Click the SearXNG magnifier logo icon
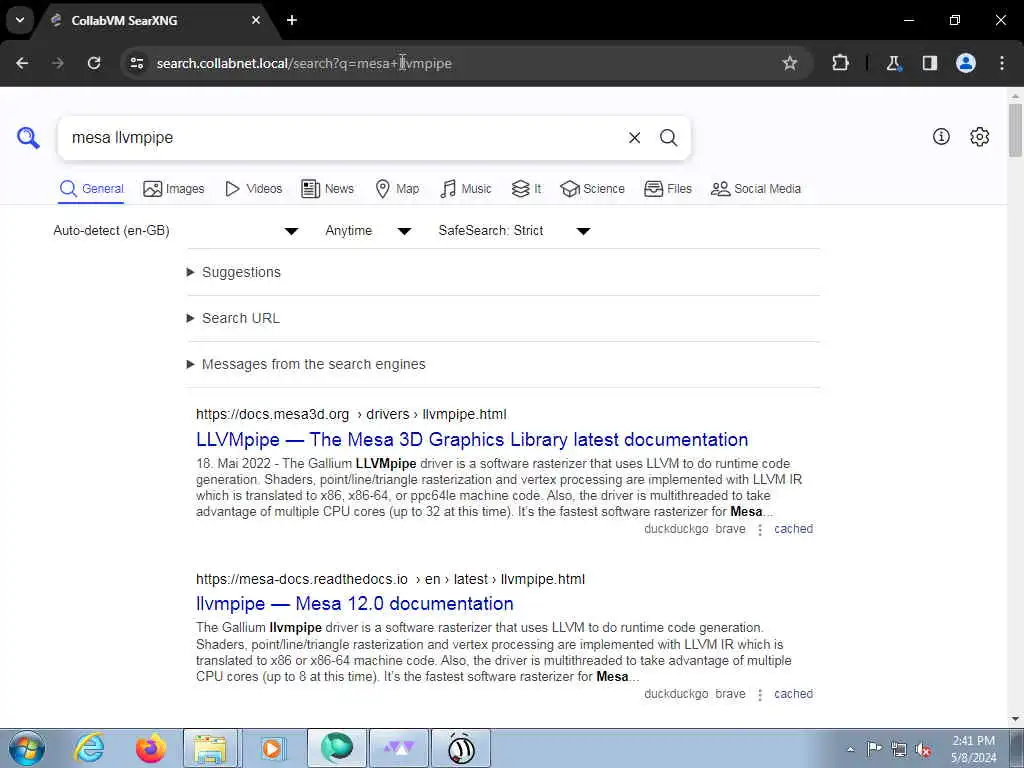The image size is (1024, 768). pyautogui.click(x=28, y=138)
